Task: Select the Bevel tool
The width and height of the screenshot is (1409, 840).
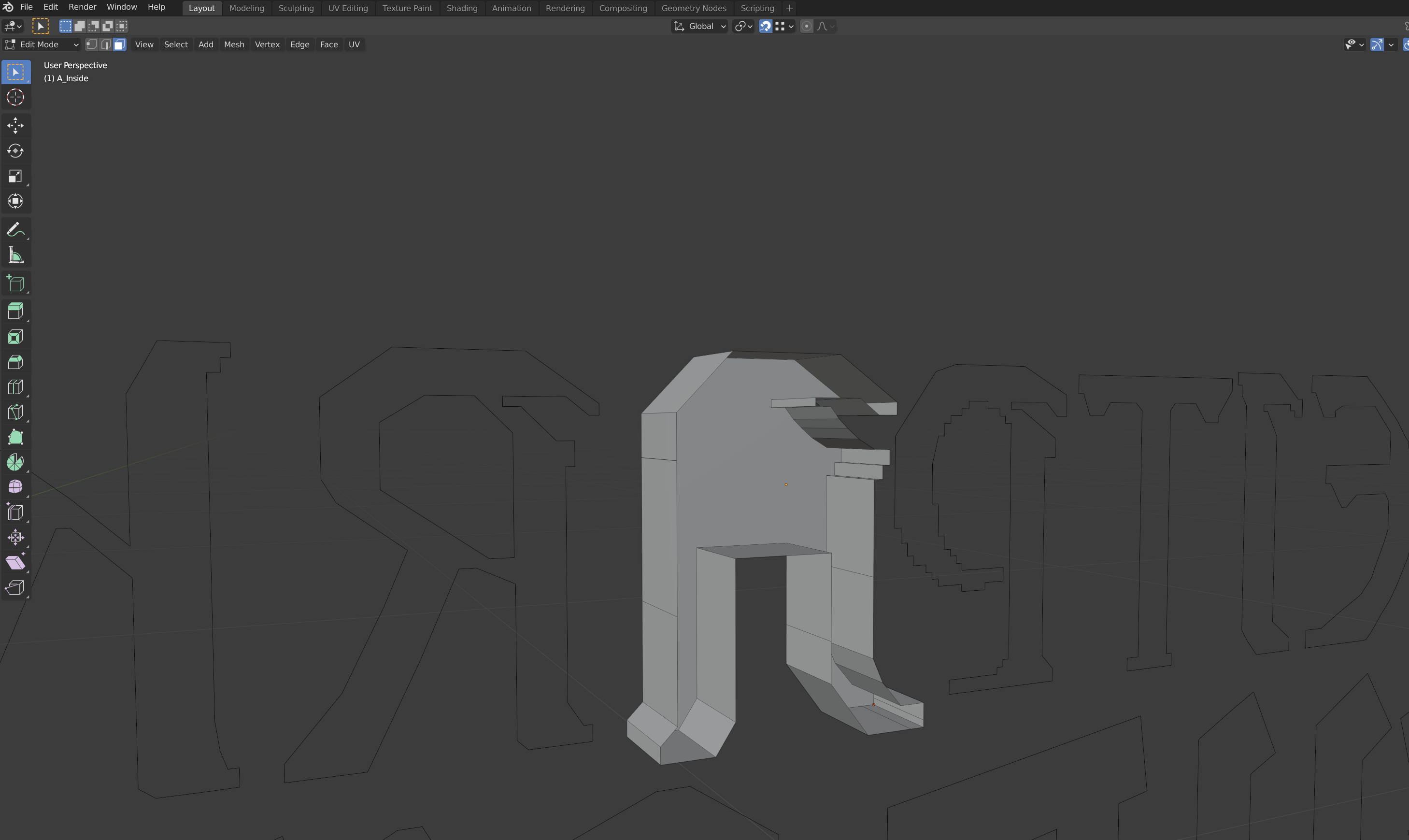Action: (x=16, y=362)
